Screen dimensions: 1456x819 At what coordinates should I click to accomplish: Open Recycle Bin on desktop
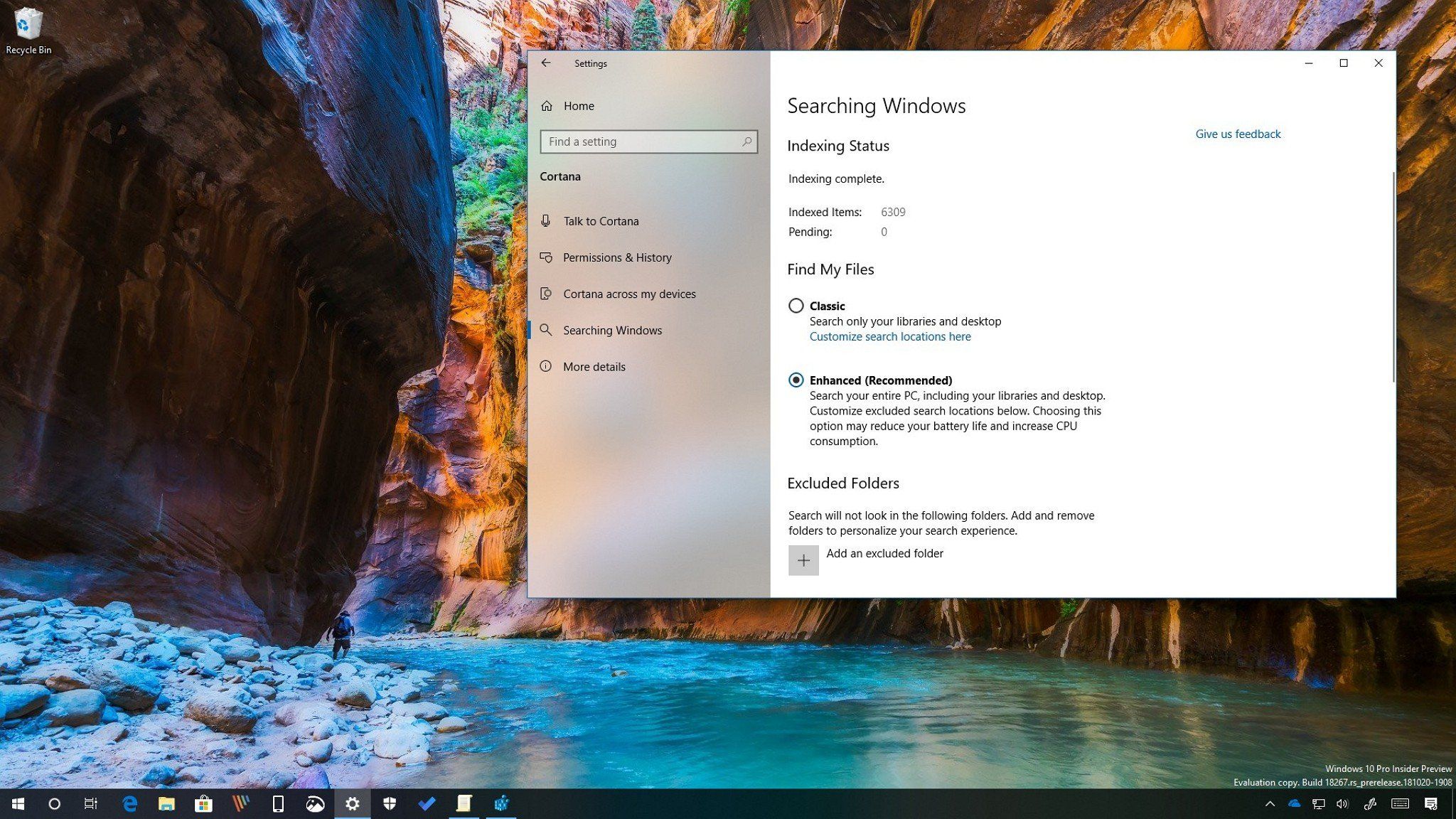click(28, 31)
